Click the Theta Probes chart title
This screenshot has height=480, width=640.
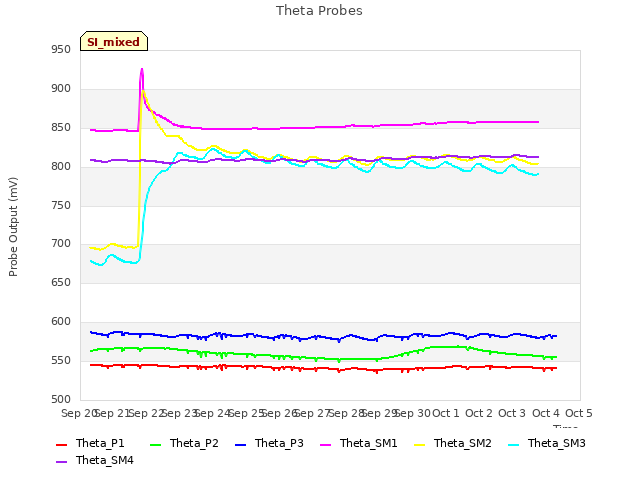[319, 11]
